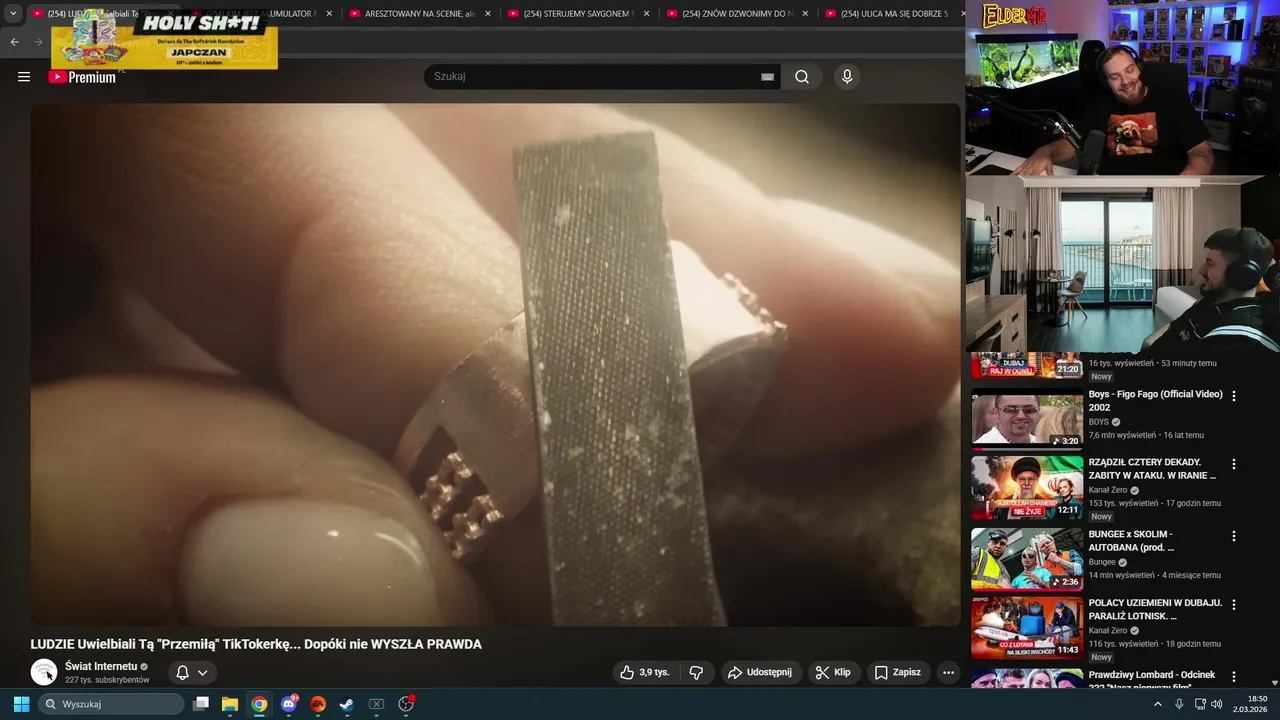This screenshot has width=1280, height=720.
Task: Open options menu for BUNGEE x SKOLIM video
Action: click(x=1234, y=536)
